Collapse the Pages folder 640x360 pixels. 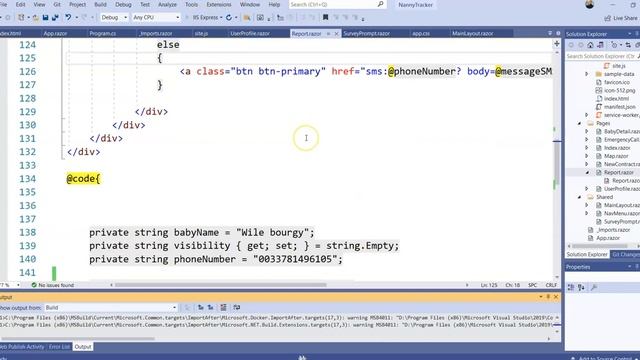tap(580, 123)
